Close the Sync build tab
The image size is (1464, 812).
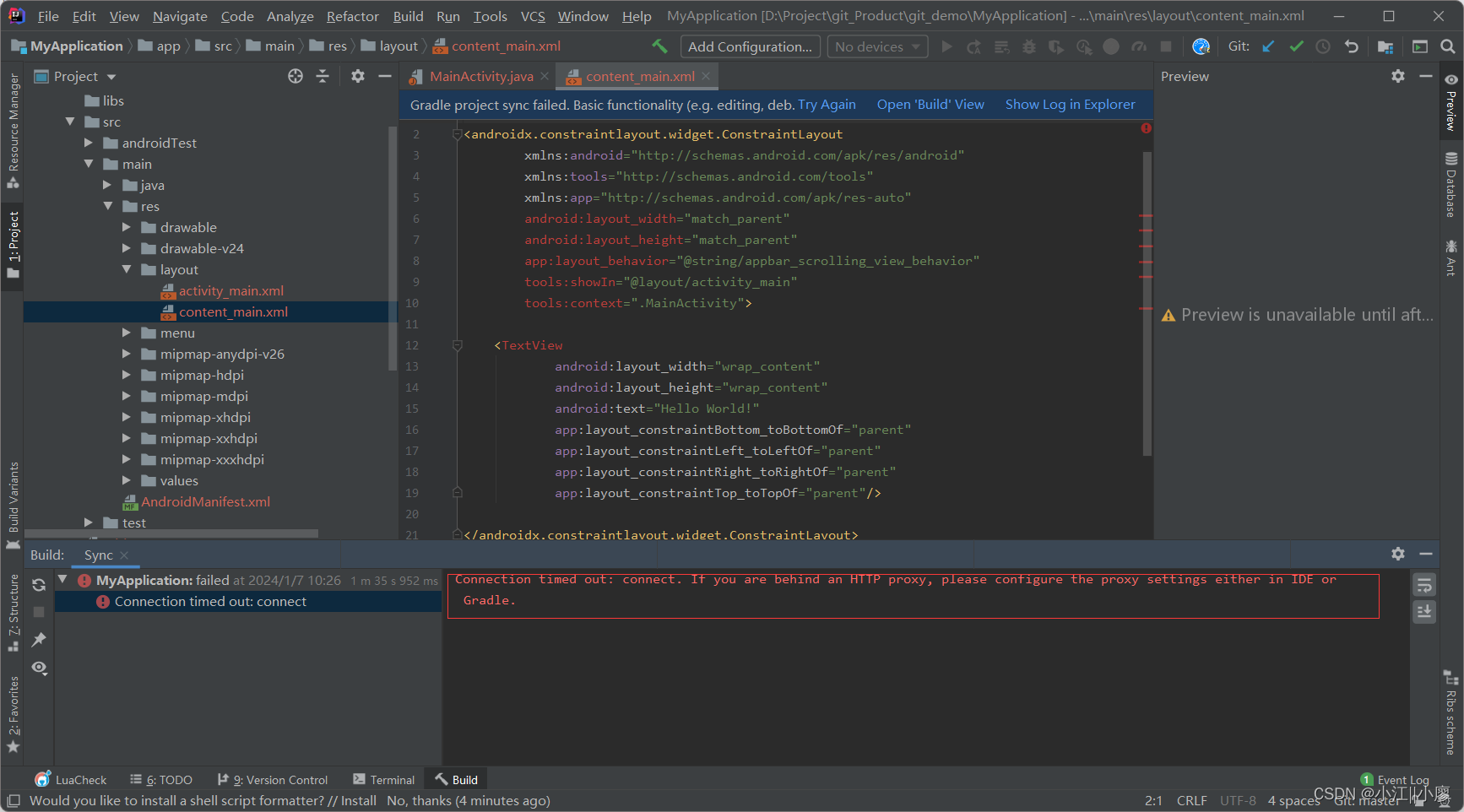124,555
